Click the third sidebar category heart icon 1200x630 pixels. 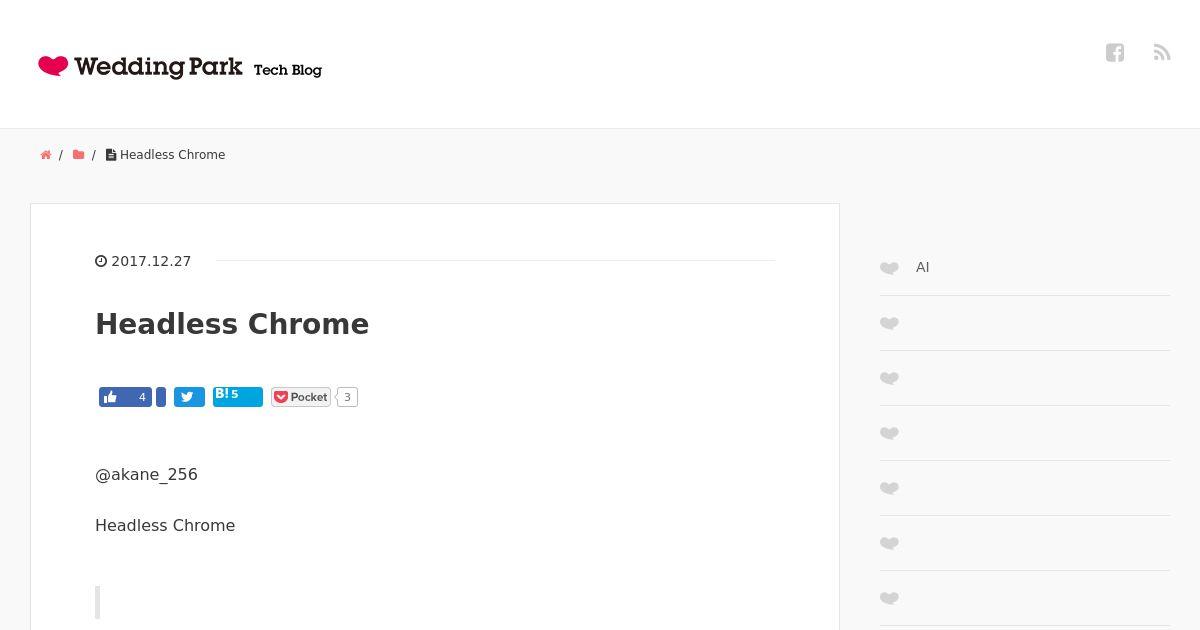click(x=889, y=378)
